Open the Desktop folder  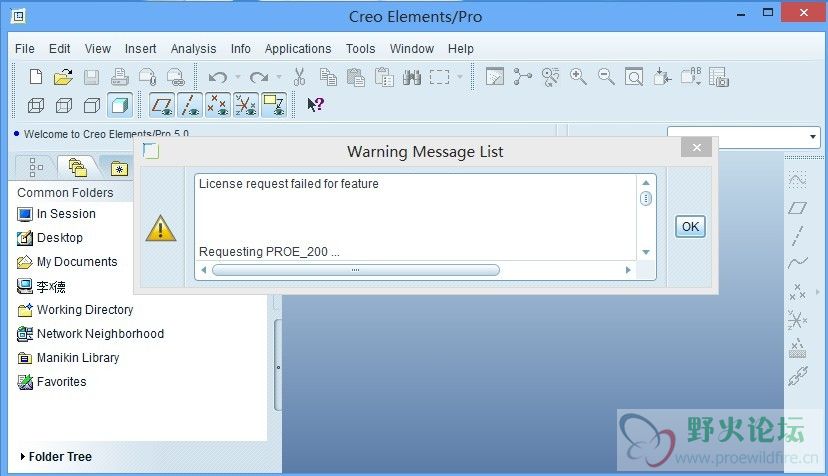tap(50, 238)
